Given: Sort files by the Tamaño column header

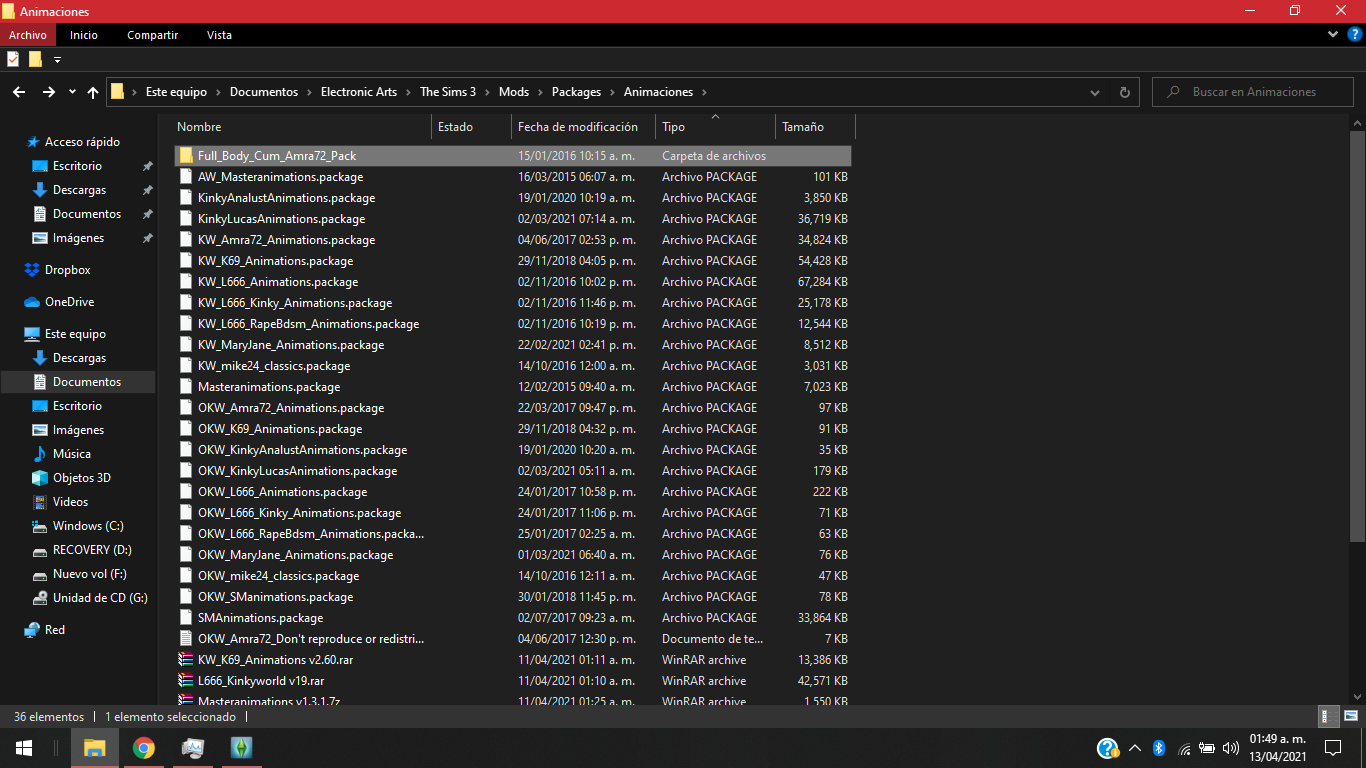Looking at the screenshot, I should (x=815, y=127).
